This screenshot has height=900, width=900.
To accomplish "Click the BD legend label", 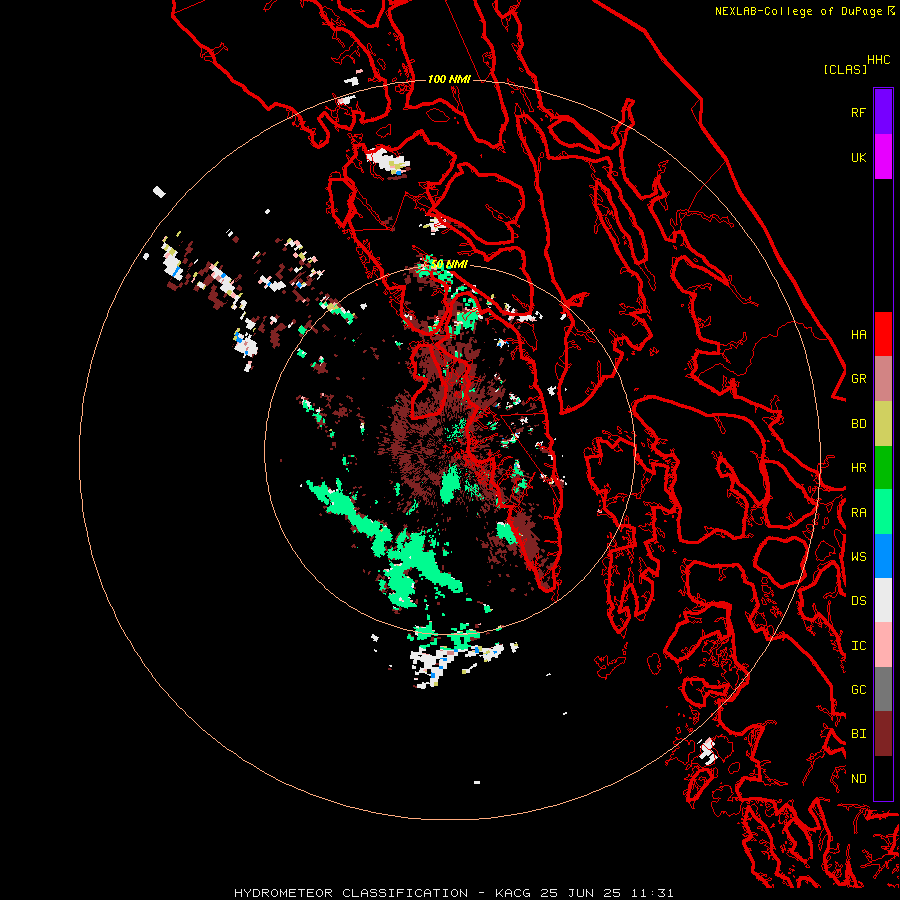I will point(858,424).
